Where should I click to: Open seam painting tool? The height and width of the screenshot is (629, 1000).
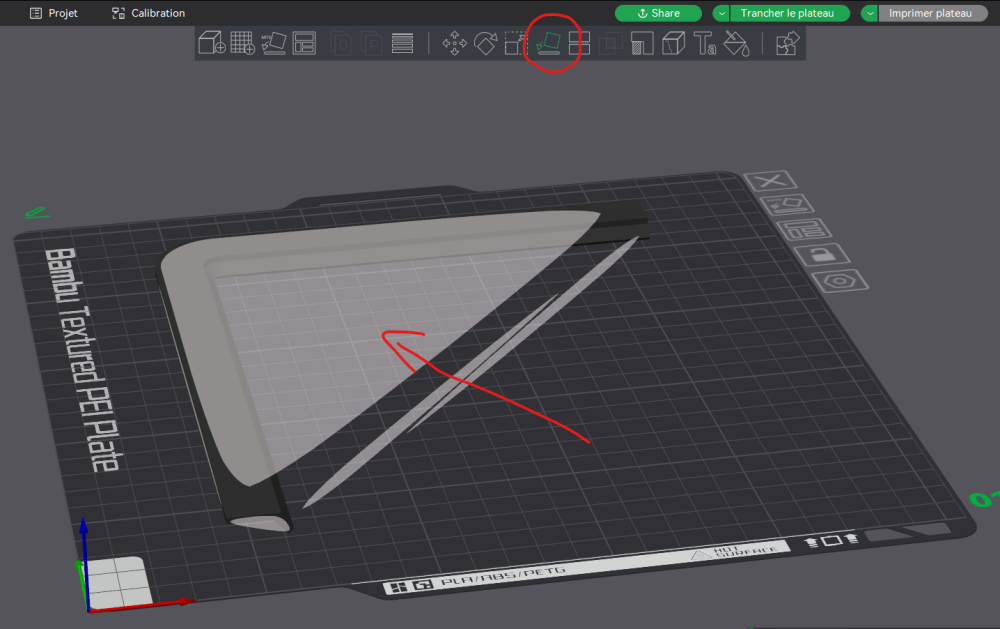[673, 43]
